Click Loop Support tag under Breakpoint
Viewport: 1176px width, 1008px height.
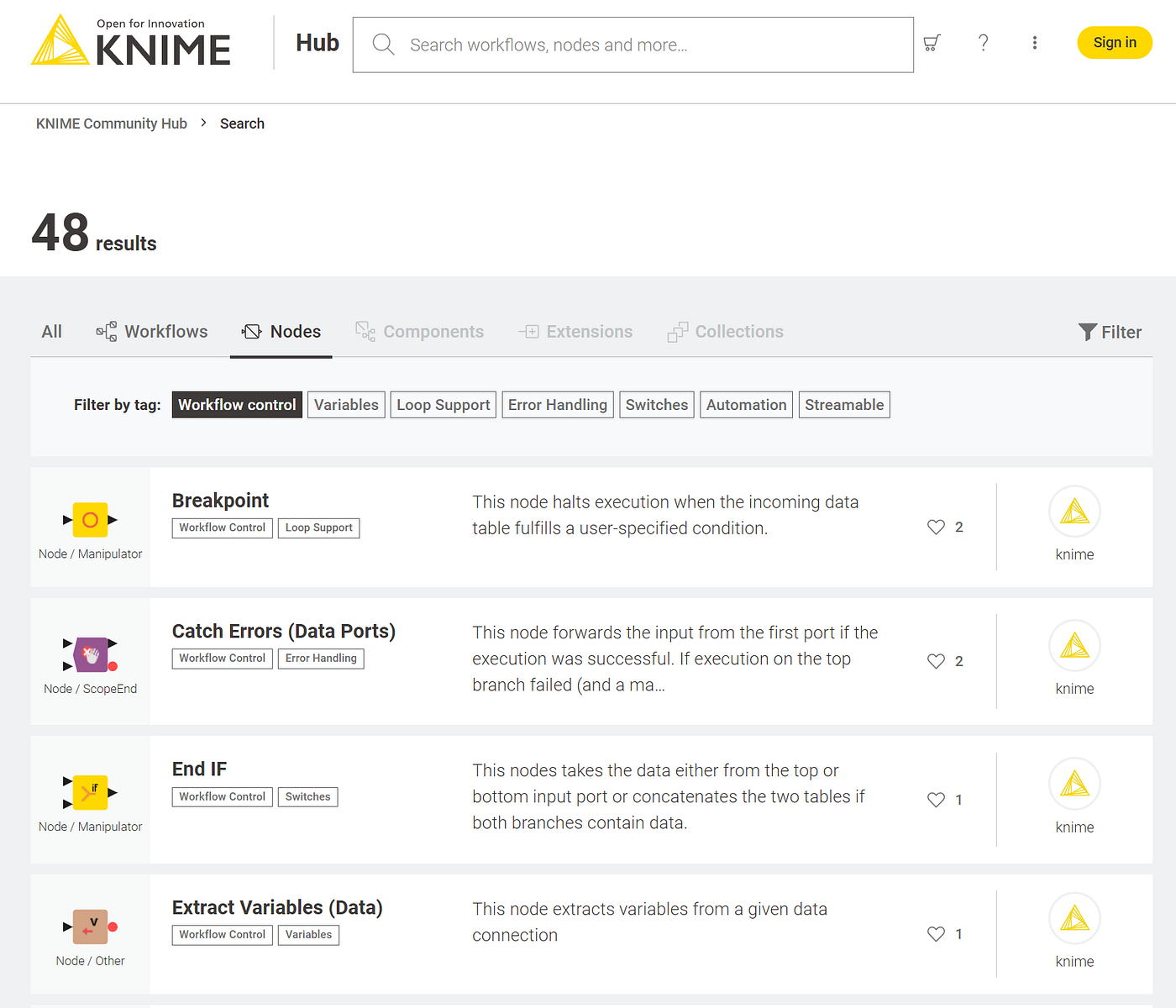click(319, 528)
